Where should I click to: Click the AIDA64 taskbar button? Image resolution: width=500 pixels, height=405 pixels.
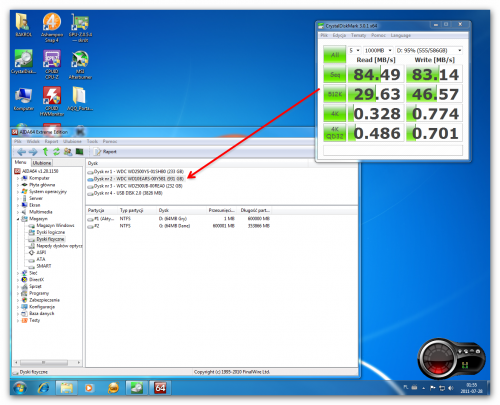click(x=160, y=388)
